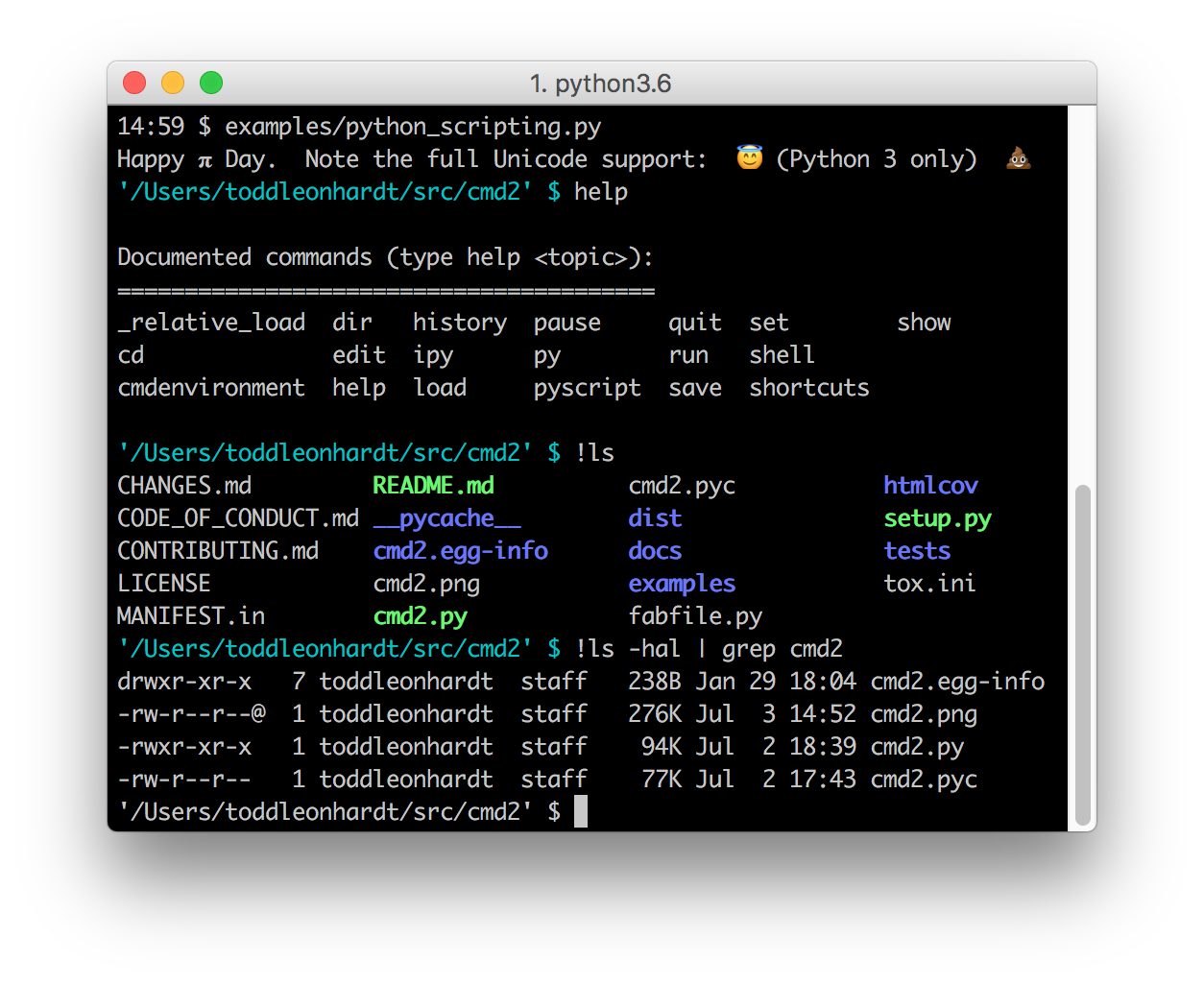Screen dimensions: 1204x985
Task: Select the blue tests directory name
Action: [917, 551]
